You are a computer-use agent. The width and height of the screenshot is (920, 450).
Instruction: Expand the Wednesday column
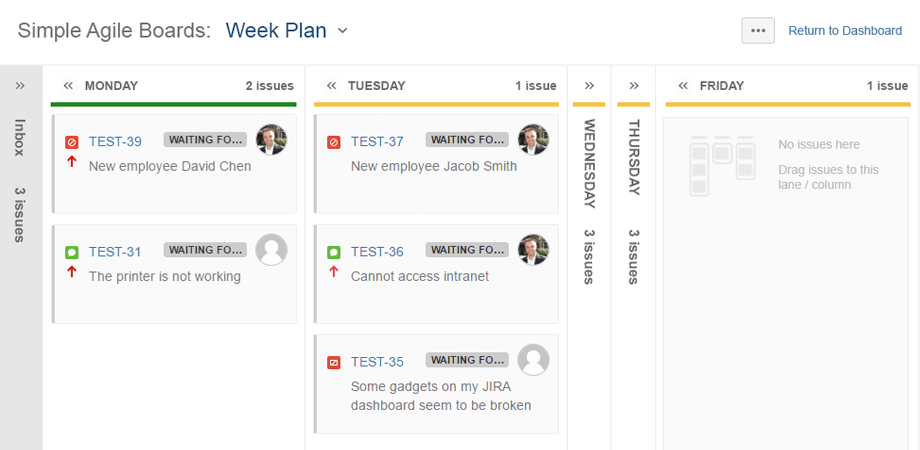[589, 86]
